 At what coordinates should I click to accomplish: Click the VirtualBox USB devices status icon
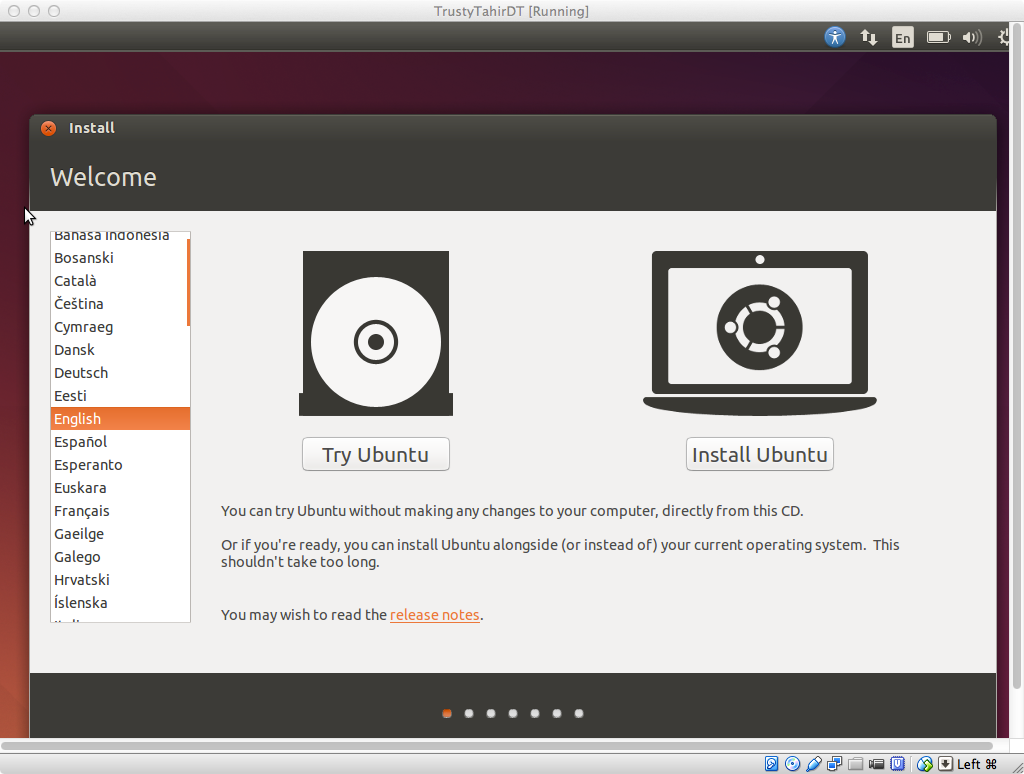click(x=814, y=764)
